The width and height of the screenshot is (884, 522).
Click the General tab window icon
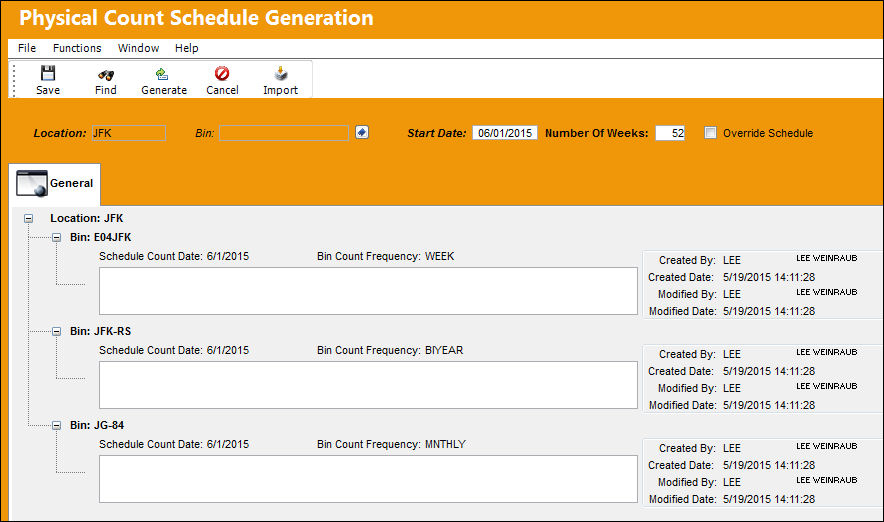click(32, 184)
